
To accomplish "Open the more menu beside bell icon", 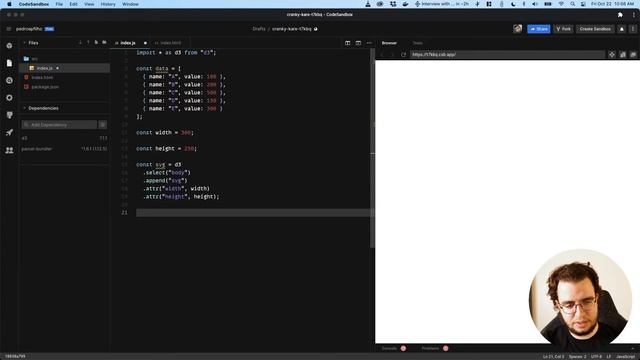I will pos(633,29).
